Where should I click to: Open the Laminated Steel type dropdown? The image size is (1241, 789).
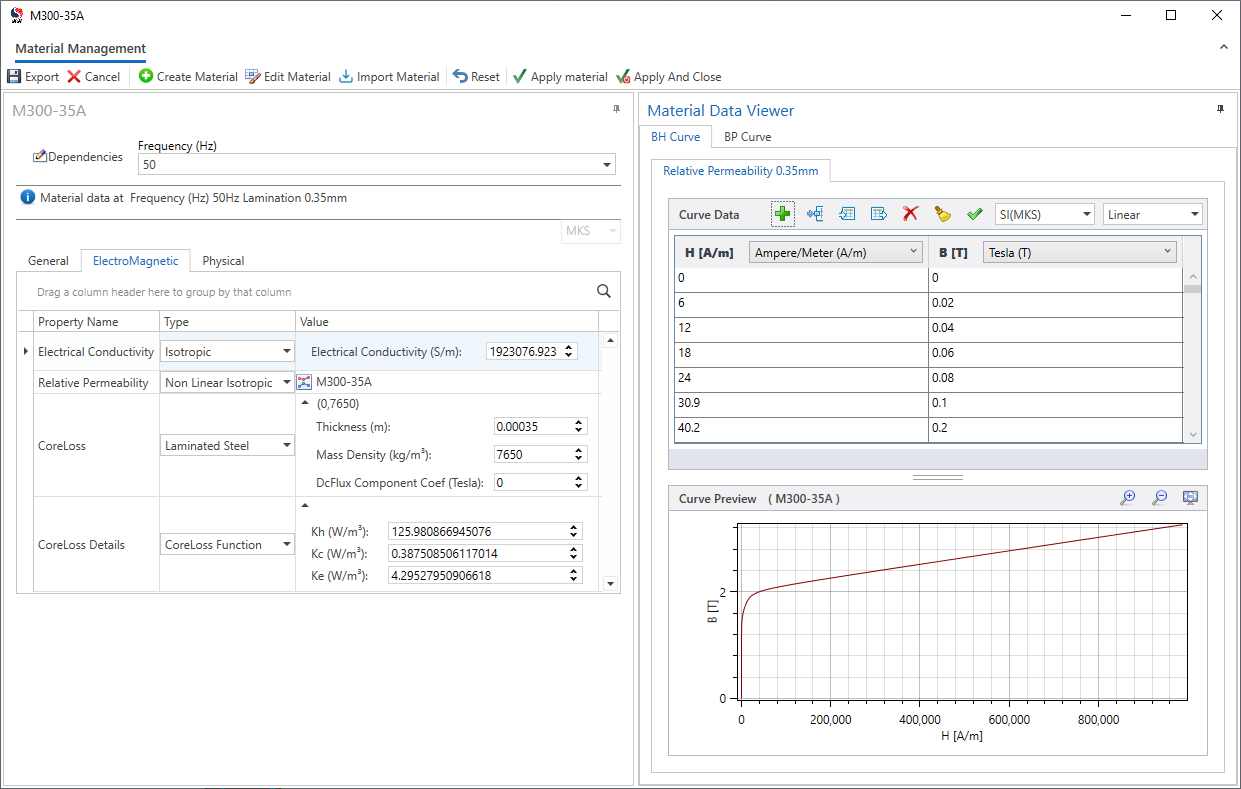click(x=287, y=446)
